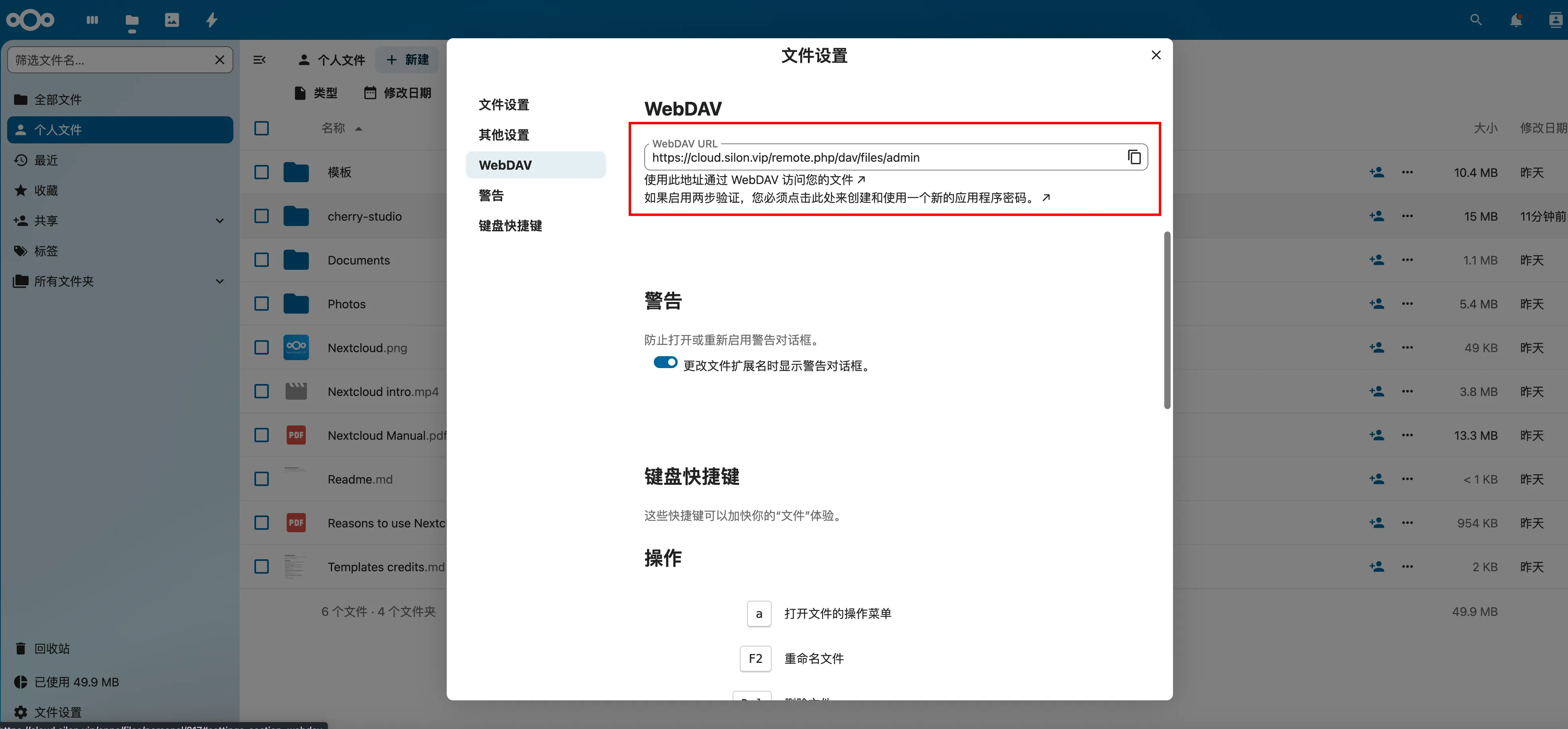This screenshot has width=1568, height=729.
Task: Open 全部文件 in the sidebar
Action: pyautogui.click(x=120, y=99)
